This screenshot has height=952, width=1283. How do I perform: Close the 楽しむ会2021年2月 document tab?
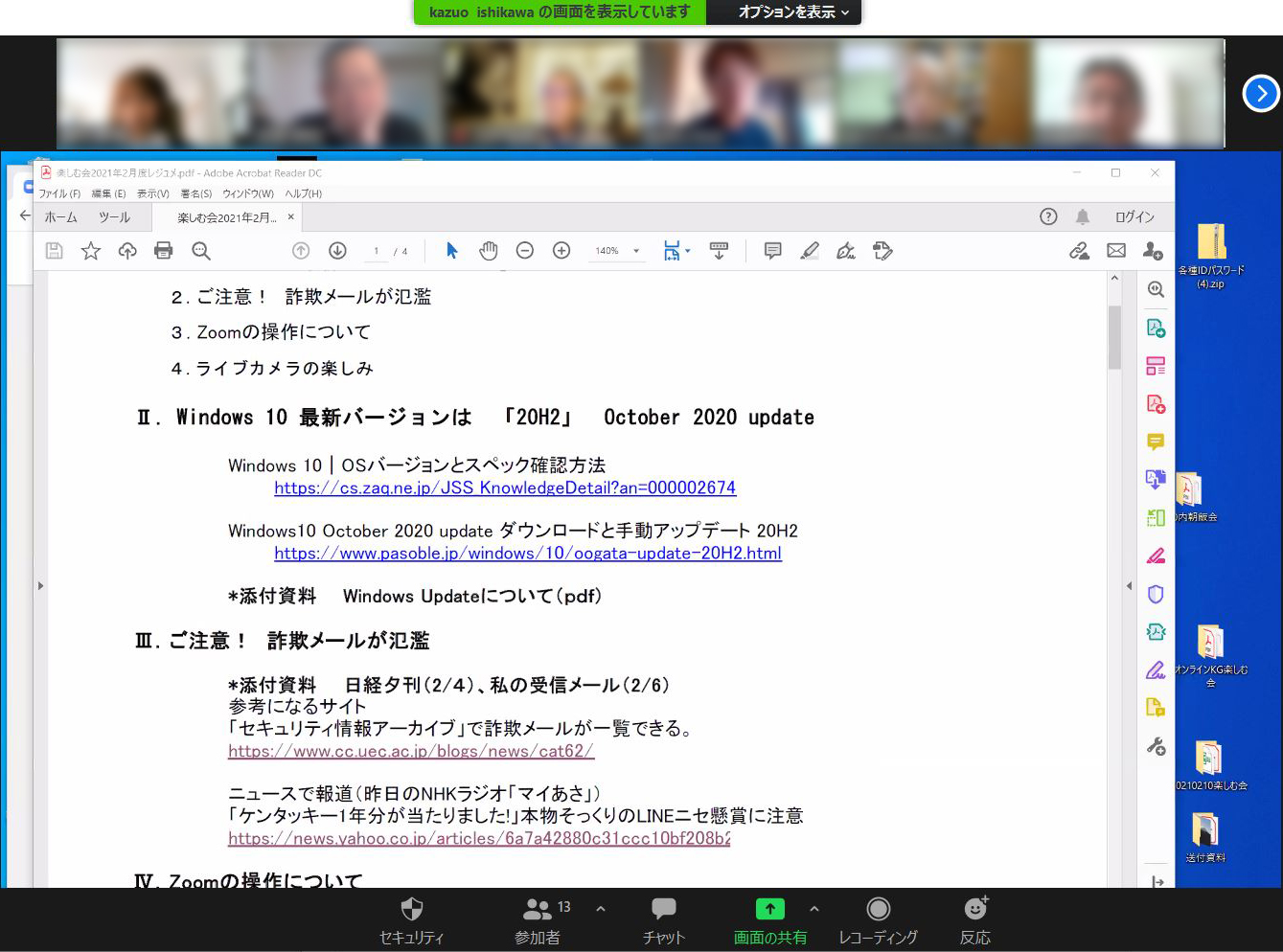pyautogui.click(x=291, y=217)
